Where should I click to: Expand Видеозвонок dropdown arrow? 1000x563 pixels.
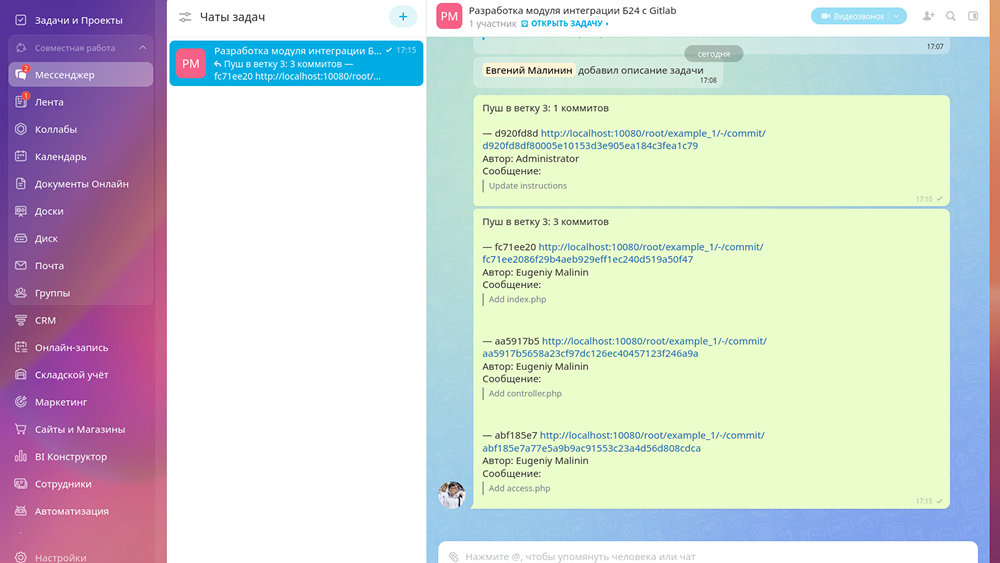(897, 17)
